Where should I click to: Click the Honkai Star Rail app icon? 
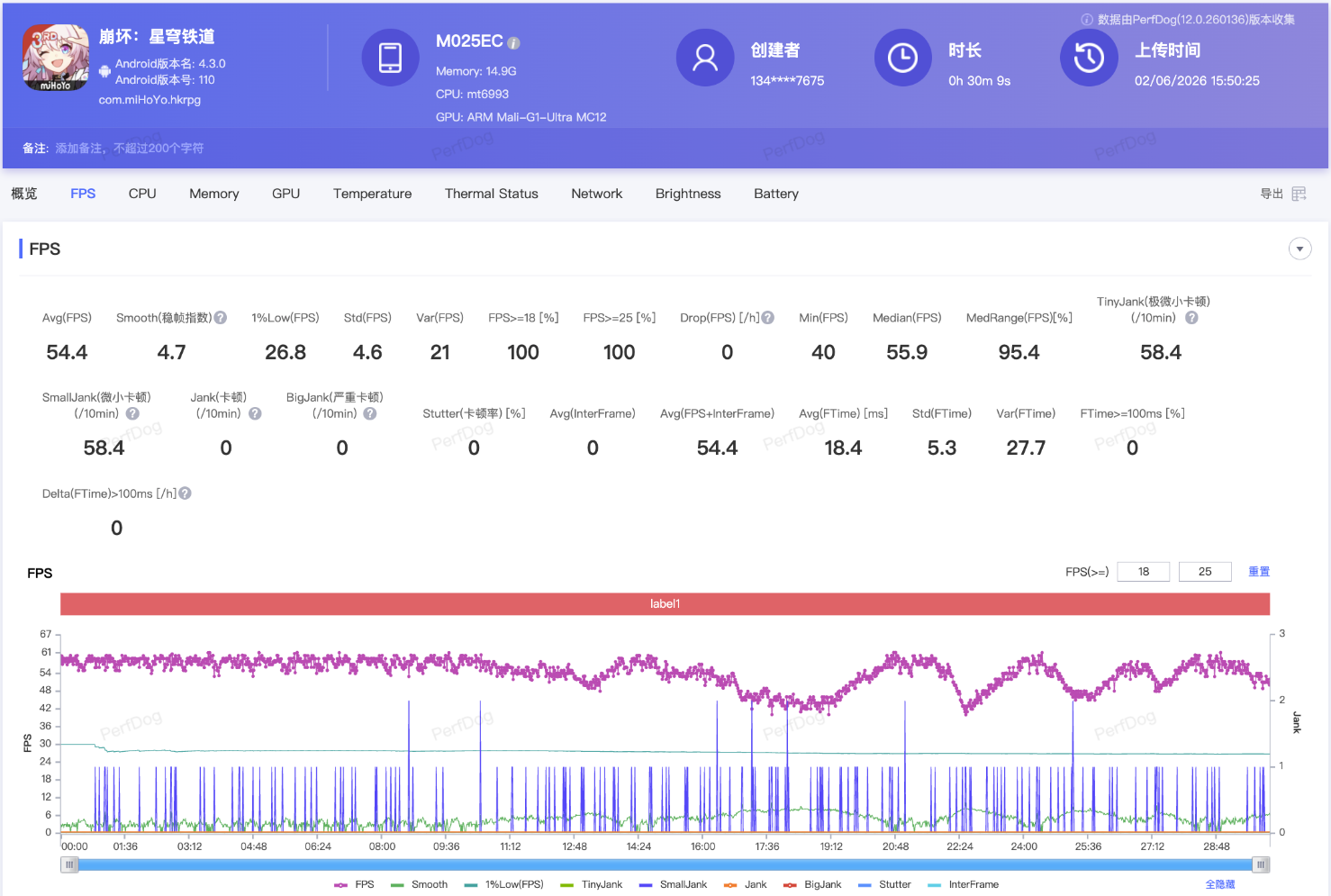pyautogui.click(x=56, y=59)
